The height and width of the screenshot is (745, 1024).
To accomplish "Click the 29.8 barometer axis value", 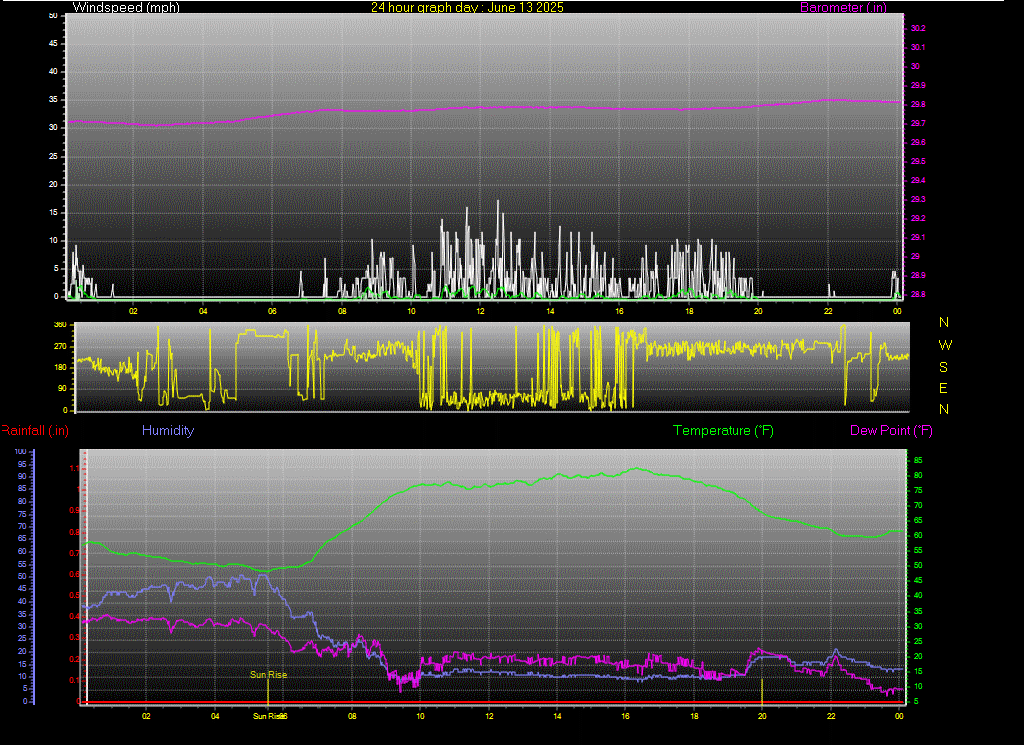I will (x=918, y=104).
